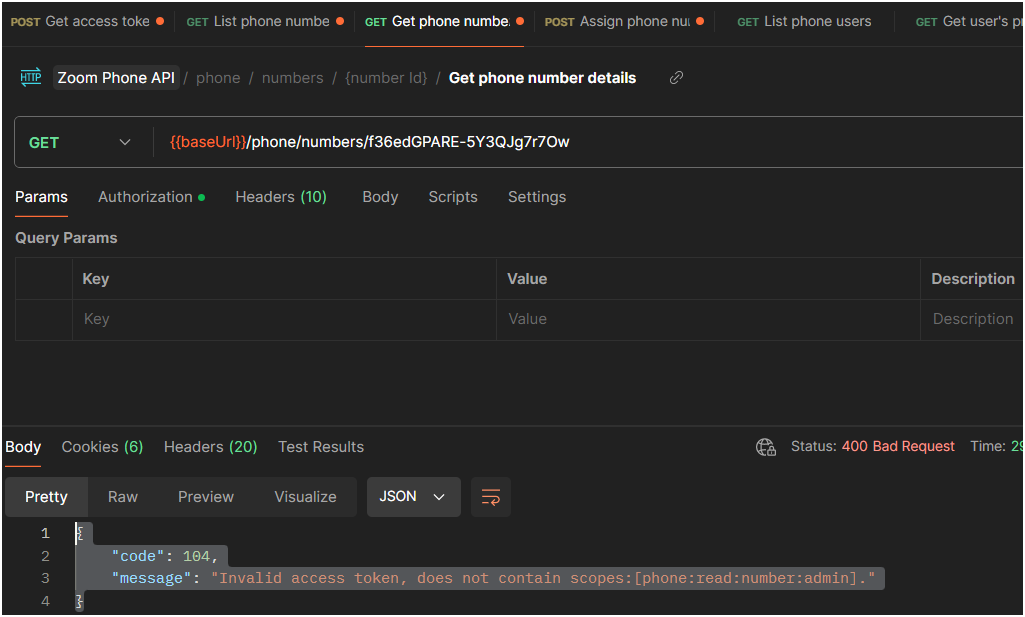Click the request URL input field
1025x617 pixels.
tap(588, 142)
